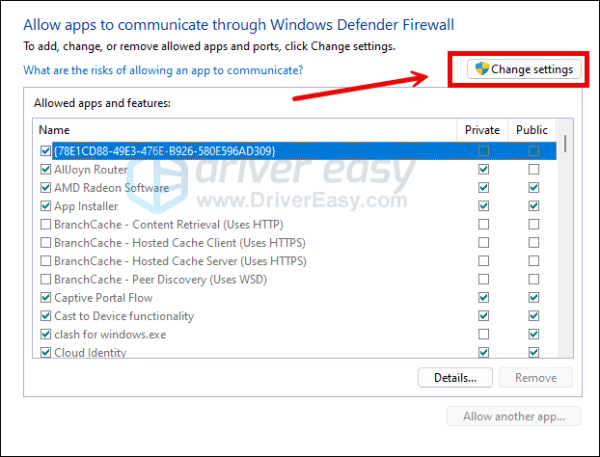The width and height of the screenshot is (600, 457).
Task: Uncheck Captive Portal Flow name checkbox
Action: 45,297
